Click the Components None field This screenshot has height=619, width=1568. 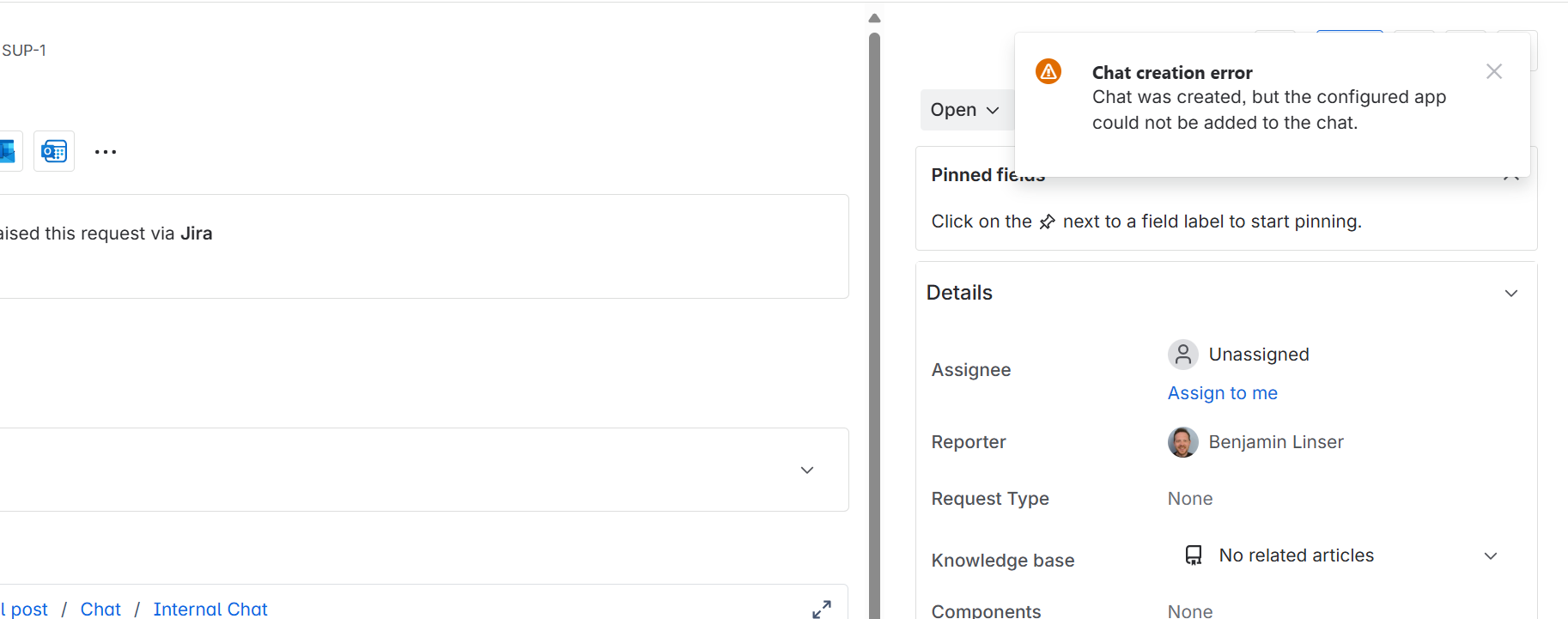(1189, 610)
